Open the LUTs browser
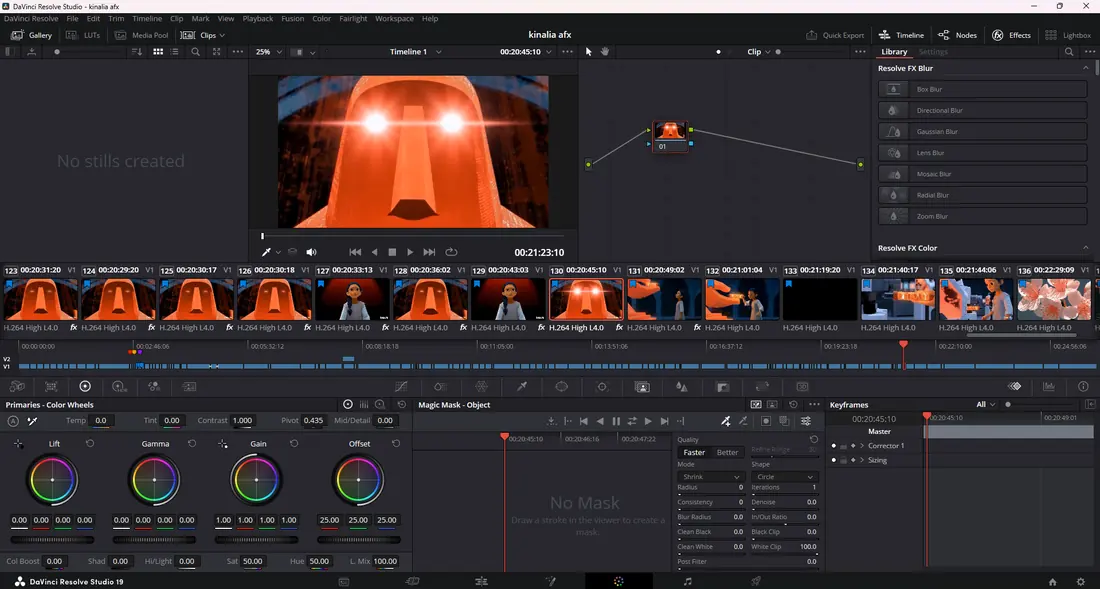 (83, 35)
